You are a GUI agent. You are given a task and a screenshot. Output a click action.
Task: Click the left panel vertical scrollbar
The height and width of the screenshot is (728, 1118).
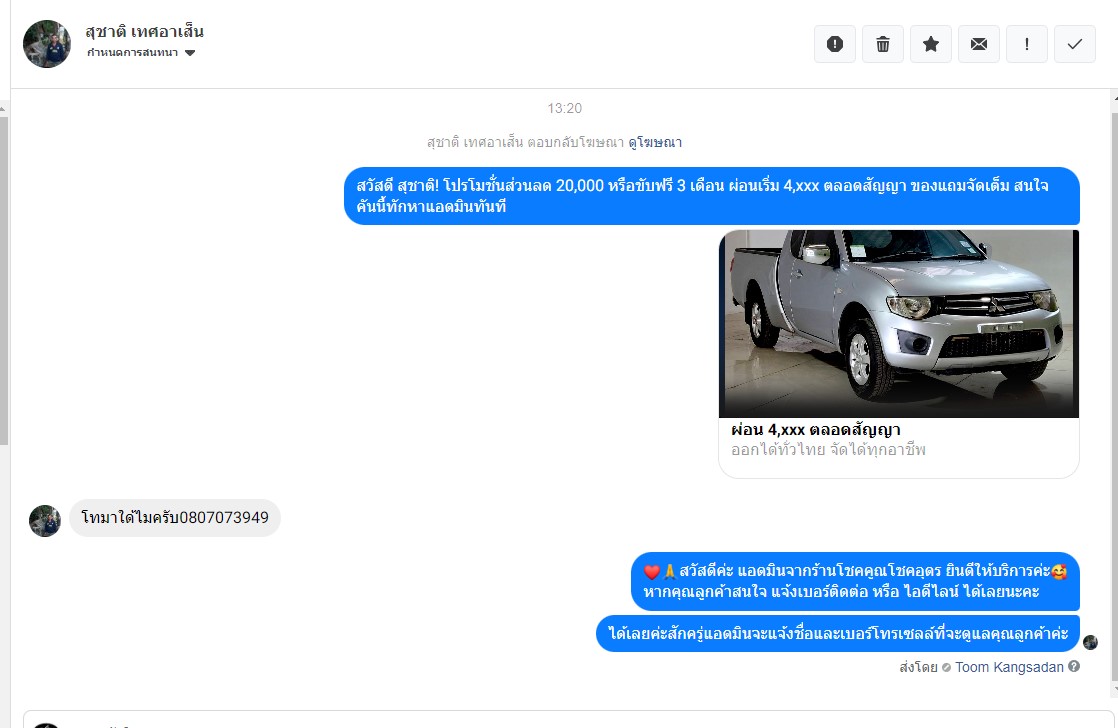pos(4,280)
